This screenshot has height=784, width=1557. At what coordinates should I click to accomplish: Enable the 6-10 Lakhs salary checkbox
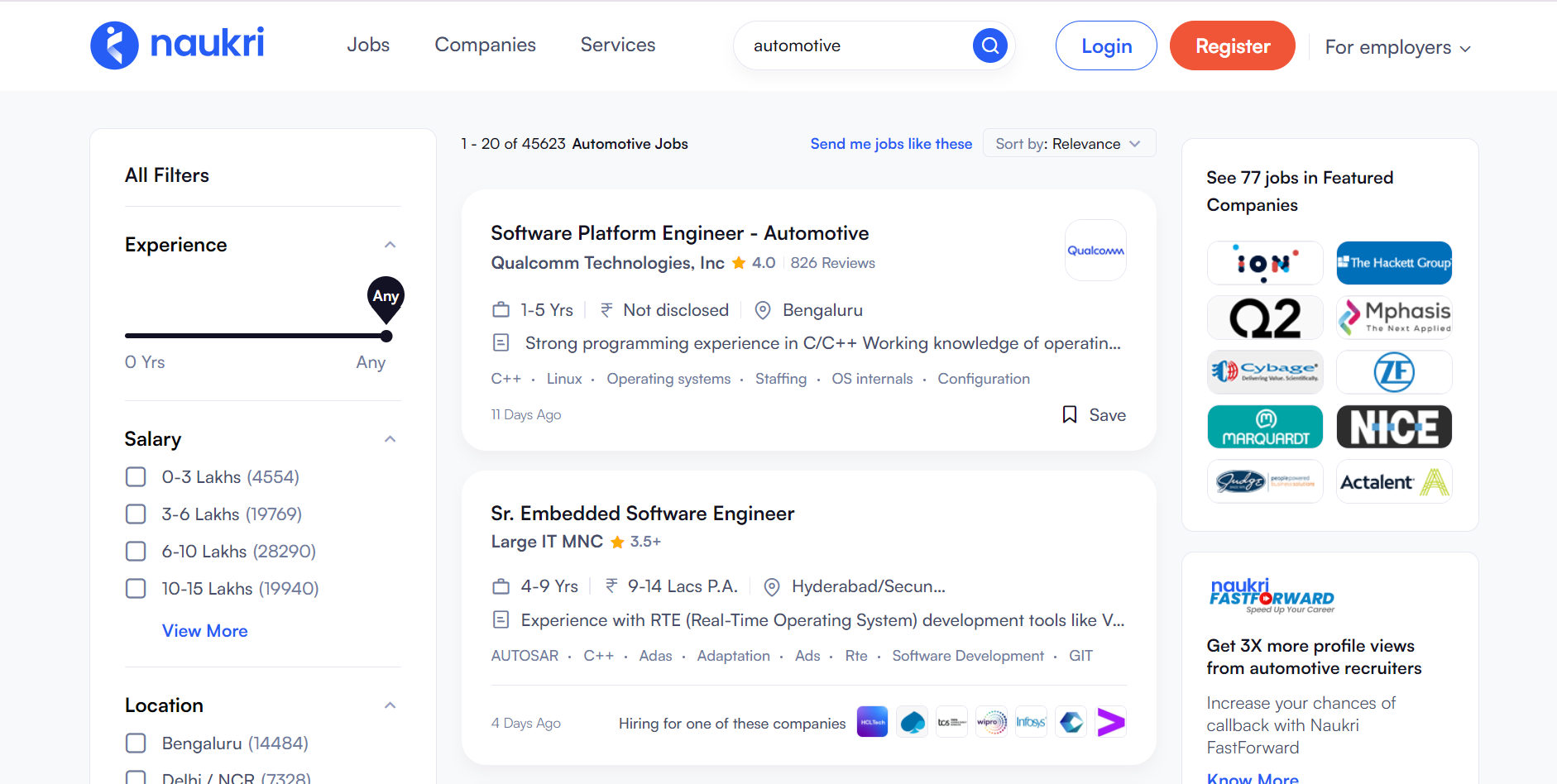pos(136,552)
